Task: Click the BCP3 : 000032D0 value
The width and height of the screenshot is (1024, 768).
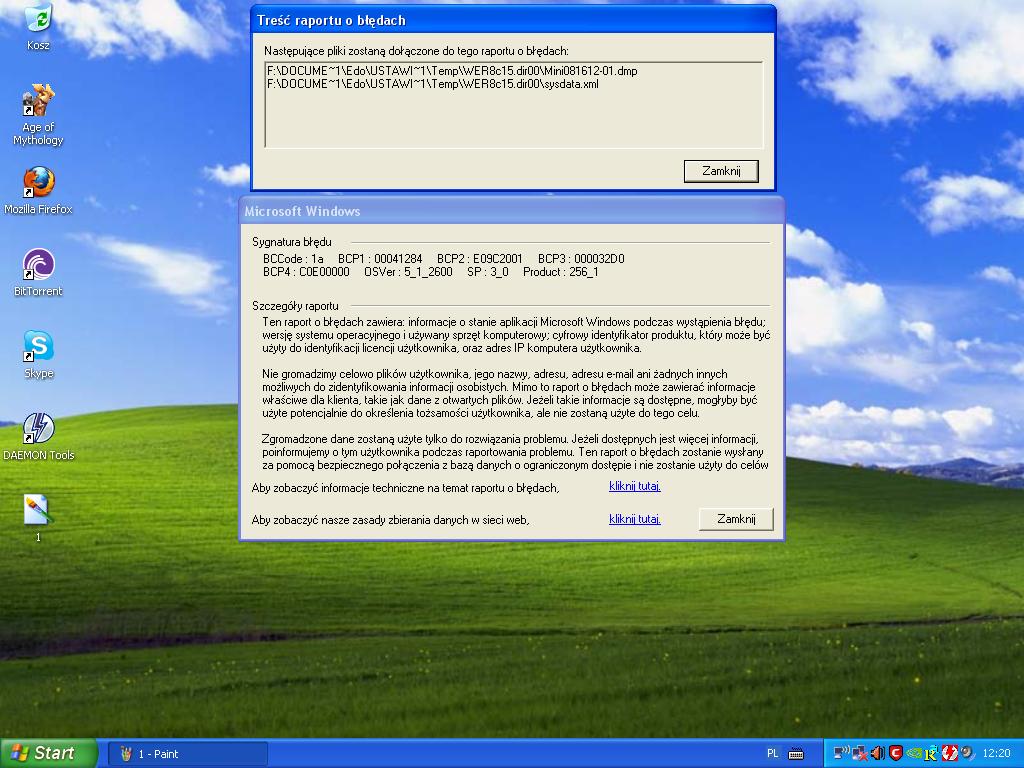Action: tap(581, 259)
